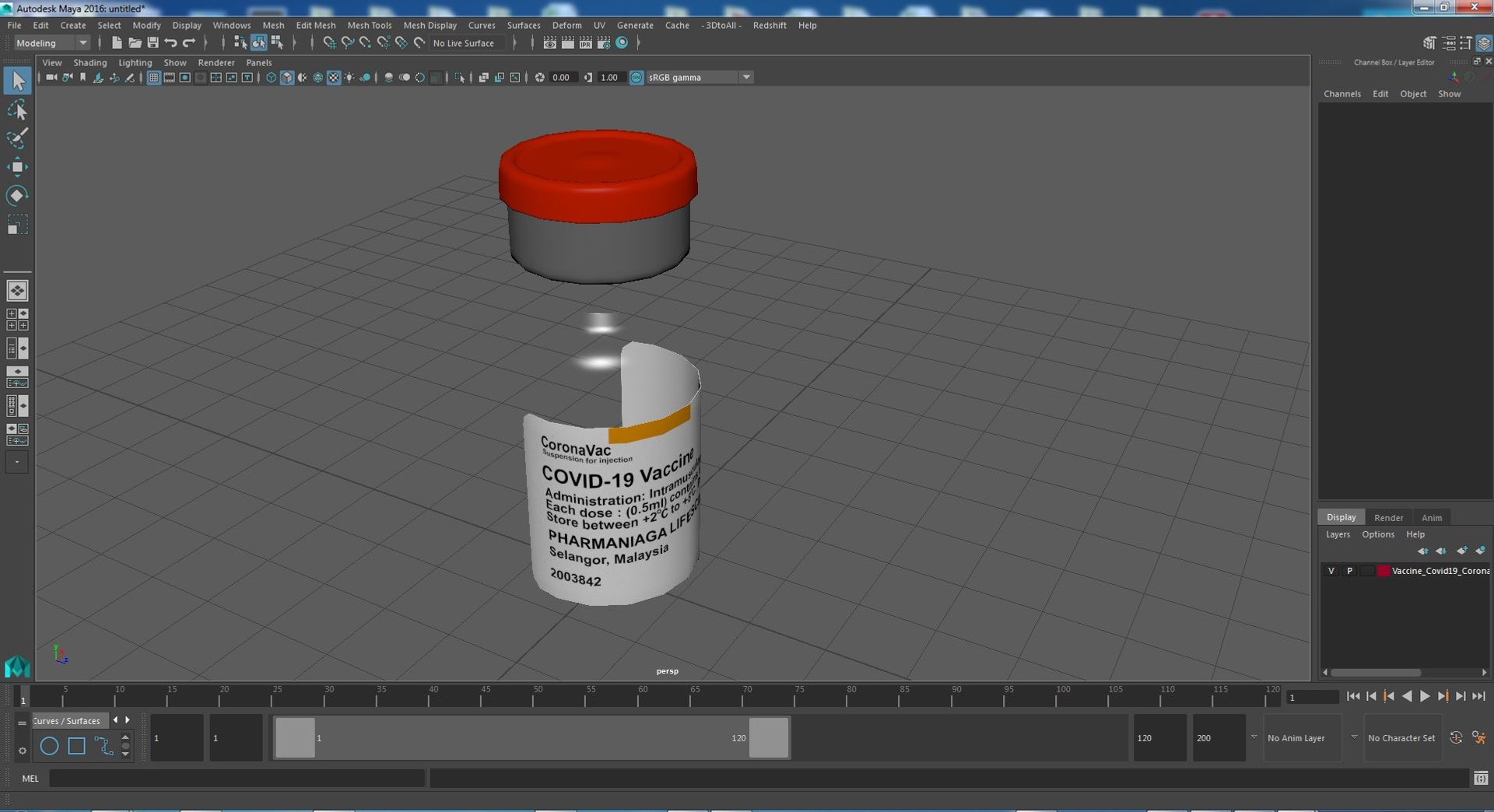Select the arrow Select tool
This screenshot has width=1494, height=812.
click(17, 81)
